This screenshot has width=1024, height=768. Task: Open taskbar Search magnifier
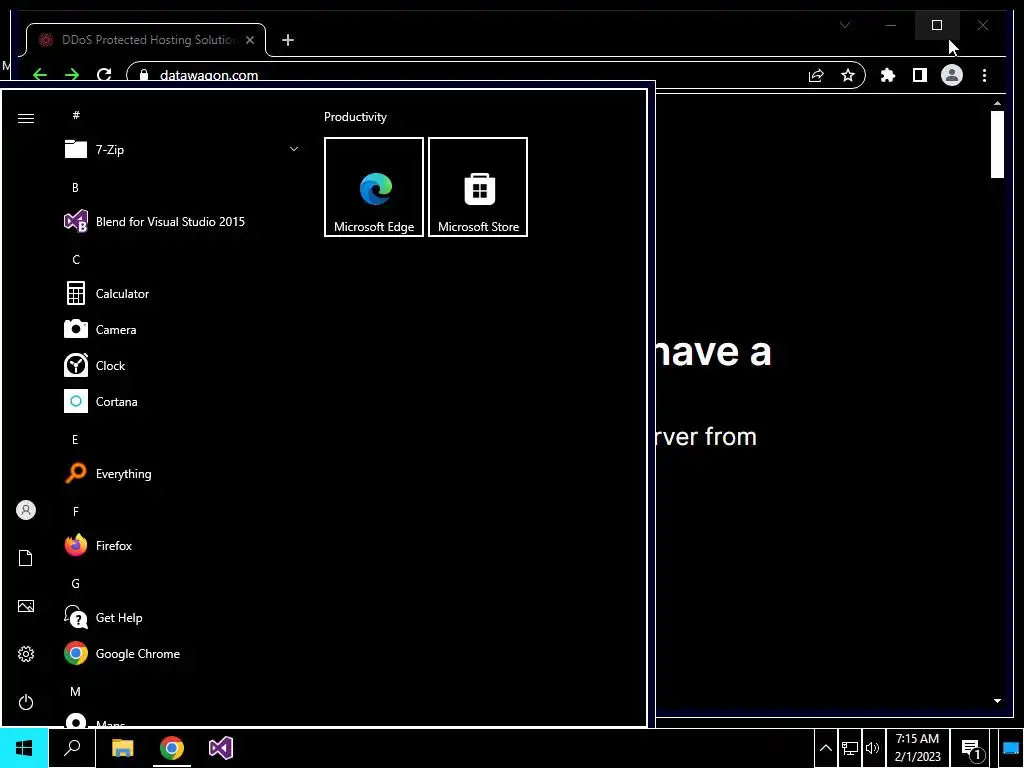(x=72, y=748)
